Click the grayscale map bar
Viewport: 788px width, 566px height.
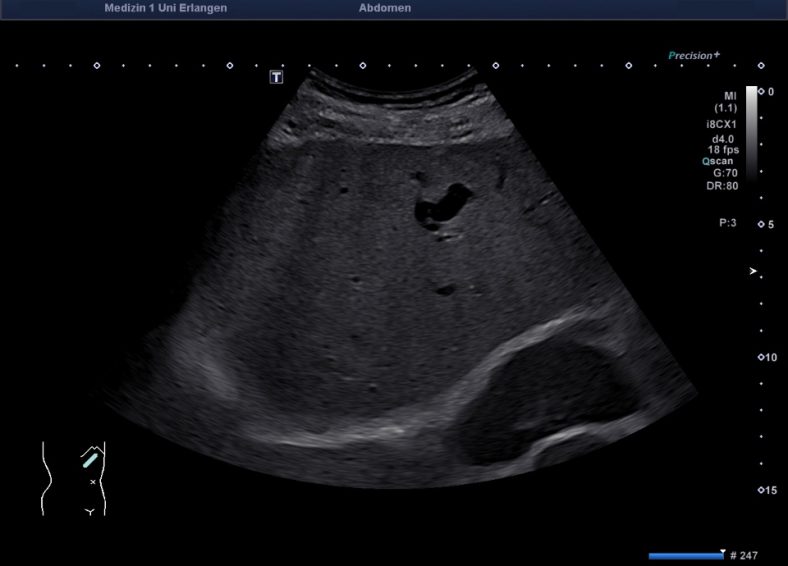point(751,130)
